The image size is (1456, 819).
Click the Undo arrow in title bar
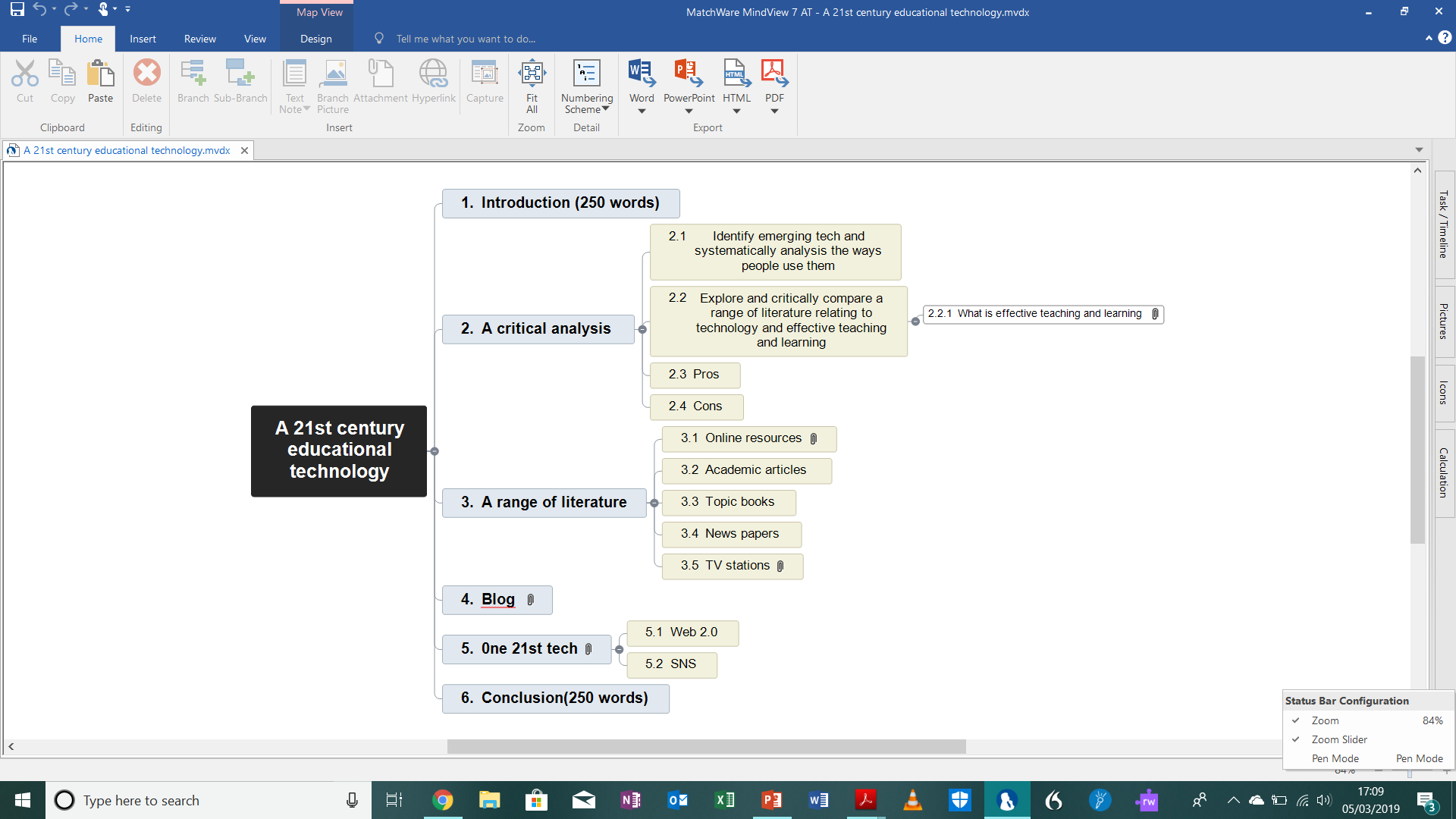click(x=39, y=9)
